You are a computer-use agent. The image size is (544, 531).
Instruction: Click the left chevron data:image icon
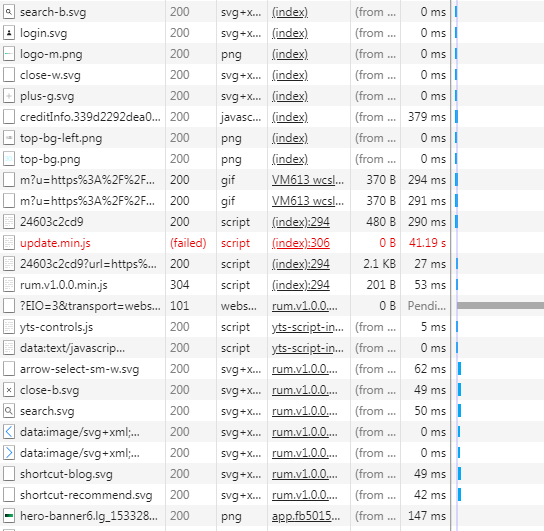pyautogui.click(x=9, y=432)
